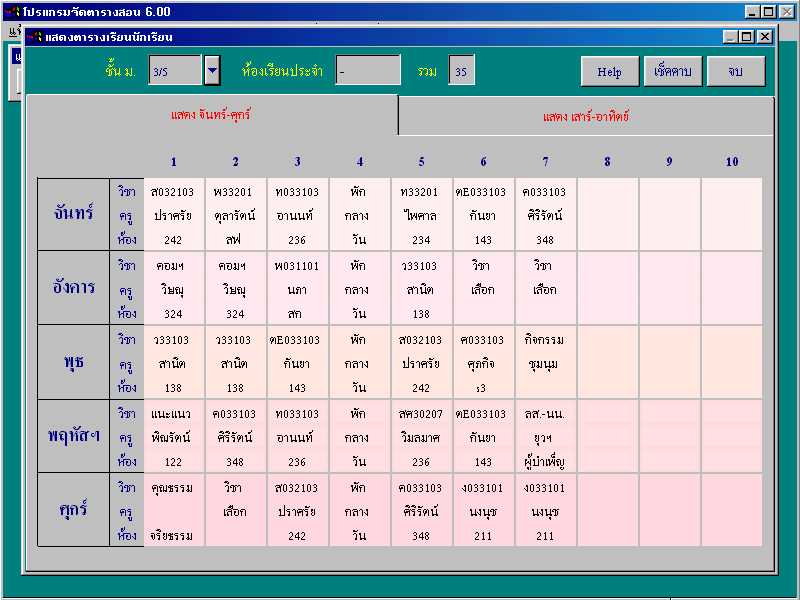Maximize the inner timetable window

coord(747,37)
